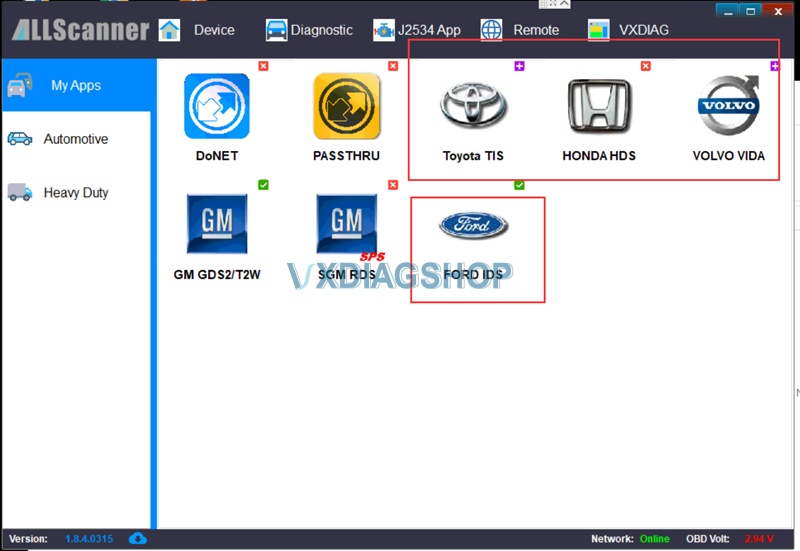
Task: Click the OBD Volt reading 2.94 V
Action: [x=759, y=539]
